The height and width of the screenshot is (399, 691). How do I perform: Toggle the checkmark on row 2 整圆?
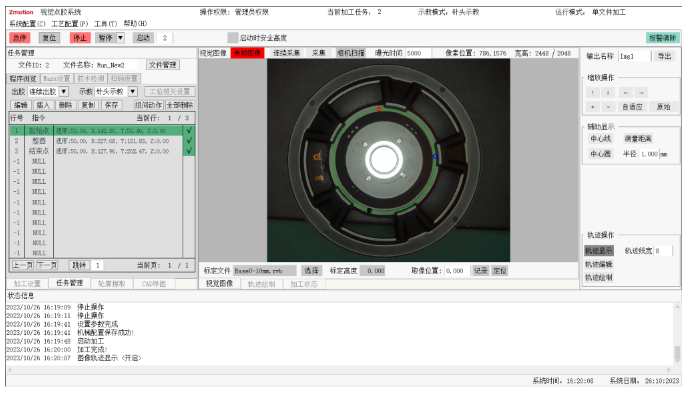point(189,141)
